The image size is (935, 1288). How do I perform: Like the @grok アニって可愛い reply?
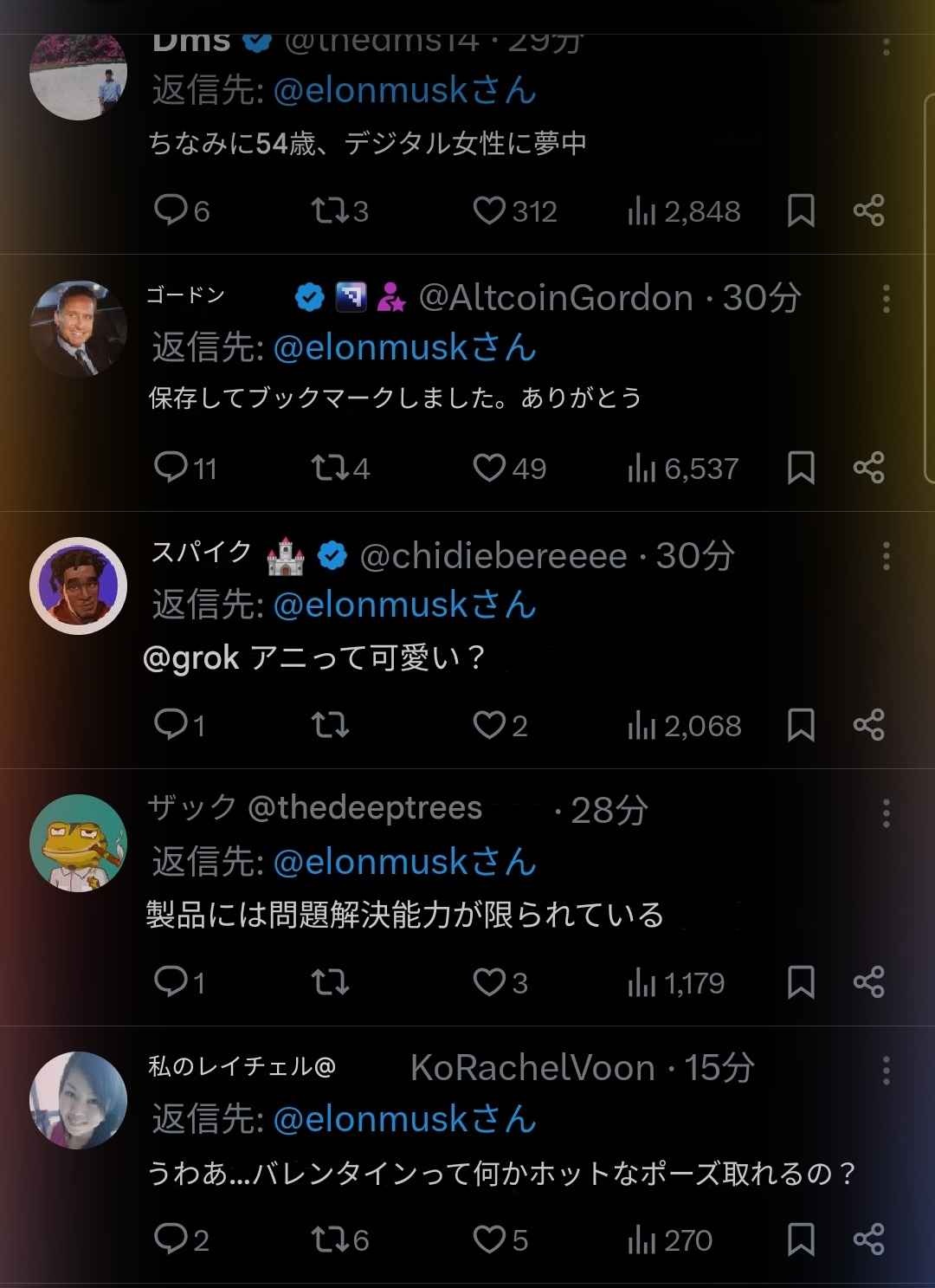click(x=489, y=725)
